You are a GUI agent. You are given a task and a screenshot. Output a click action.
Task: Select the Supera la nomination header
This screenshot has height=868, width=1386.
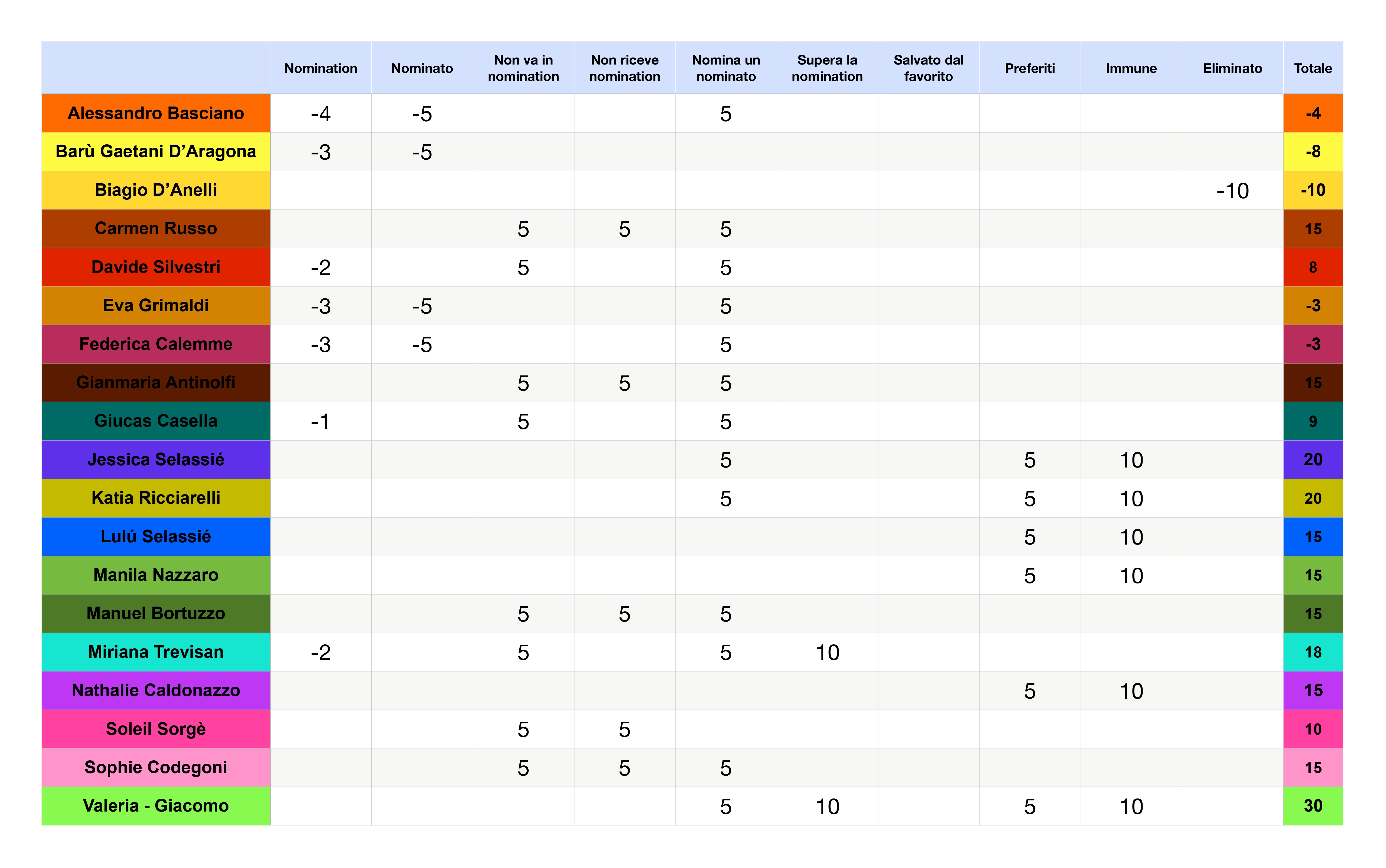point(827,68)
